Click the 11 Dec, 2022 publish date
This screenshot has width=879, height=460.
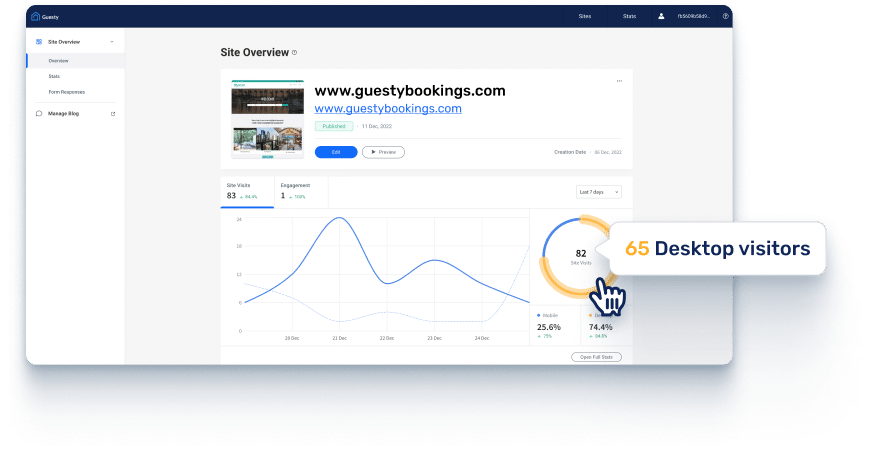[377, 126]
